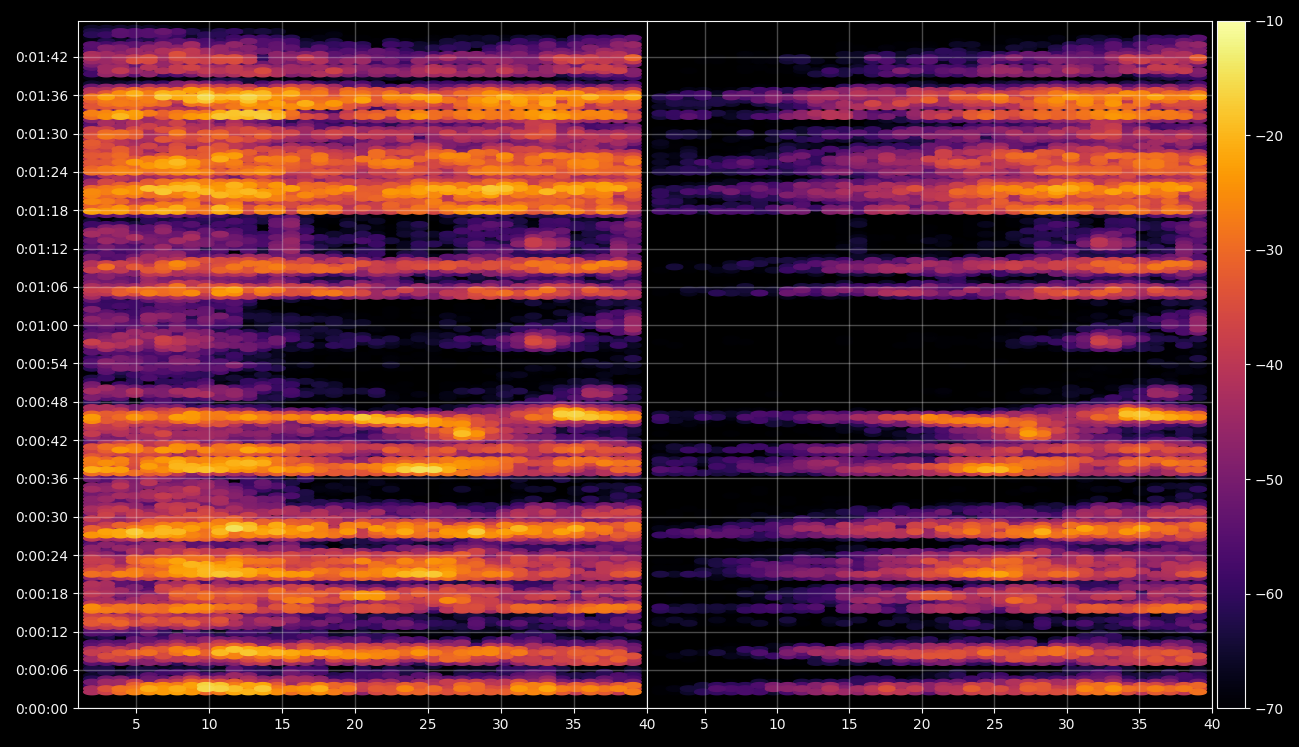Click the 0:01:42 time axis label
This screenshot has width=1299, height=747.
tap(41, 57)
